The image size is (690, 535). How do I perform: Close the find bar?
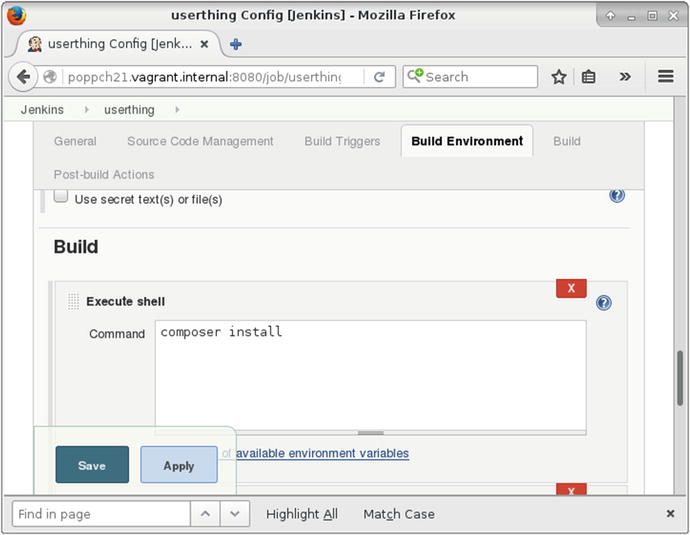pyautogui.click(x=670, y=513)
